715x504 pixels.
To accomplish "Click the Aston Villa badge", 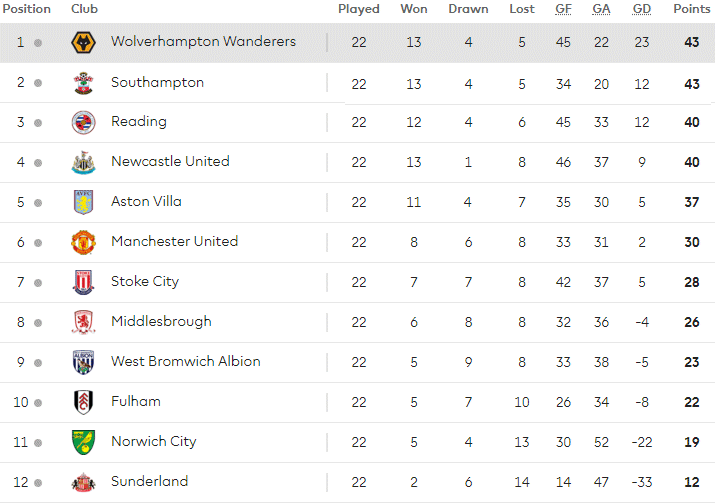I will [83, 202].
